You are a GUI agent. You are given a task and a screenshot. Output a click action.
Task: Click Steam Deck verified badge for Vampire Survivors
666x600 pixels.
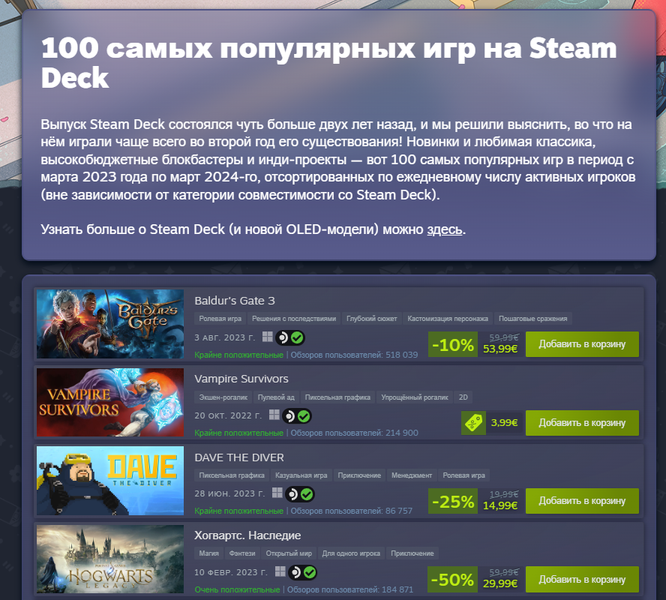point(297,416)
